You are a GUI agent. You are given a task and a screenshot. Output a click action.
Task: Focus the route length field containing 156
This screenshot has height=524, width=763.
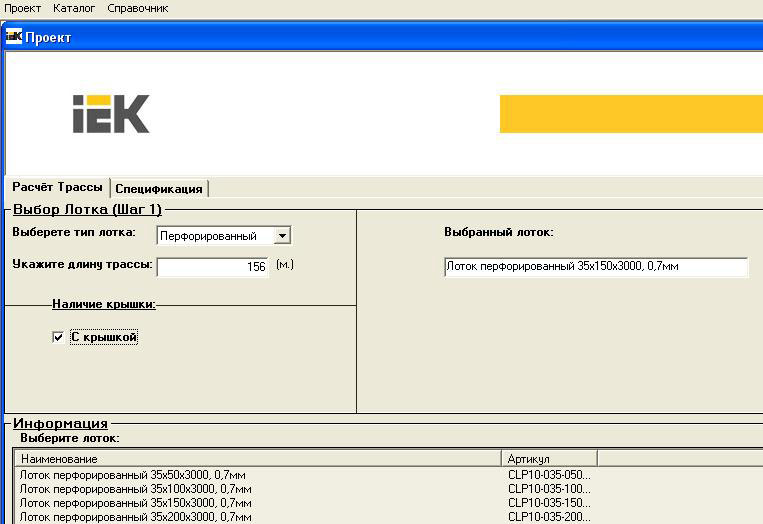pos(213,267)
